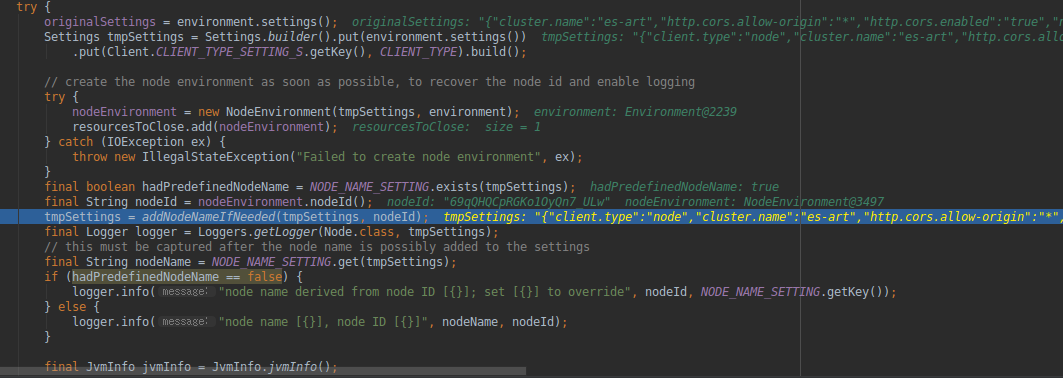Image resolution: width=1063 pixels, height=378 pixels.
Task: Click hadPredefinedNodeName in the final boolean declaration
Action: click(215, 186)
